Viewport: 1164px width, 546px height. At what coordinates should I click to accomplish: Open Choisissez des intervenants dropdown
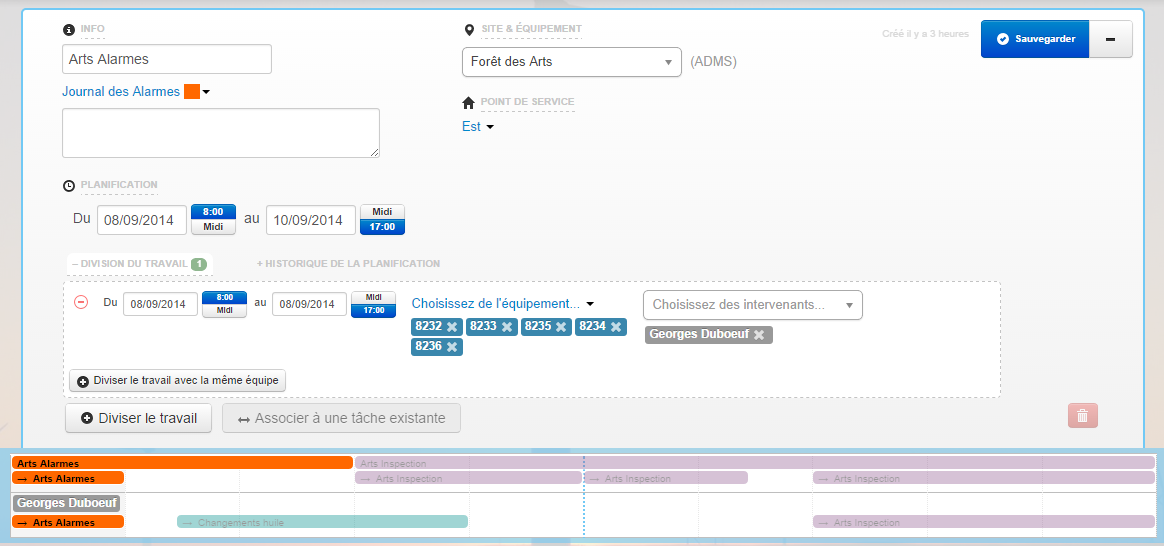pos(752,305)
